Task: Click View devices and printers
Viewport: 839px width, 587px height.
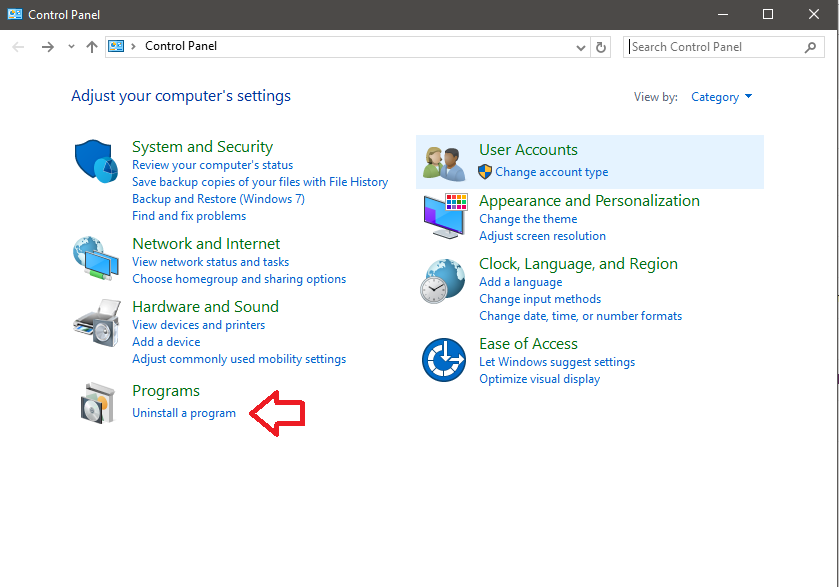Action: click(199, 325)
